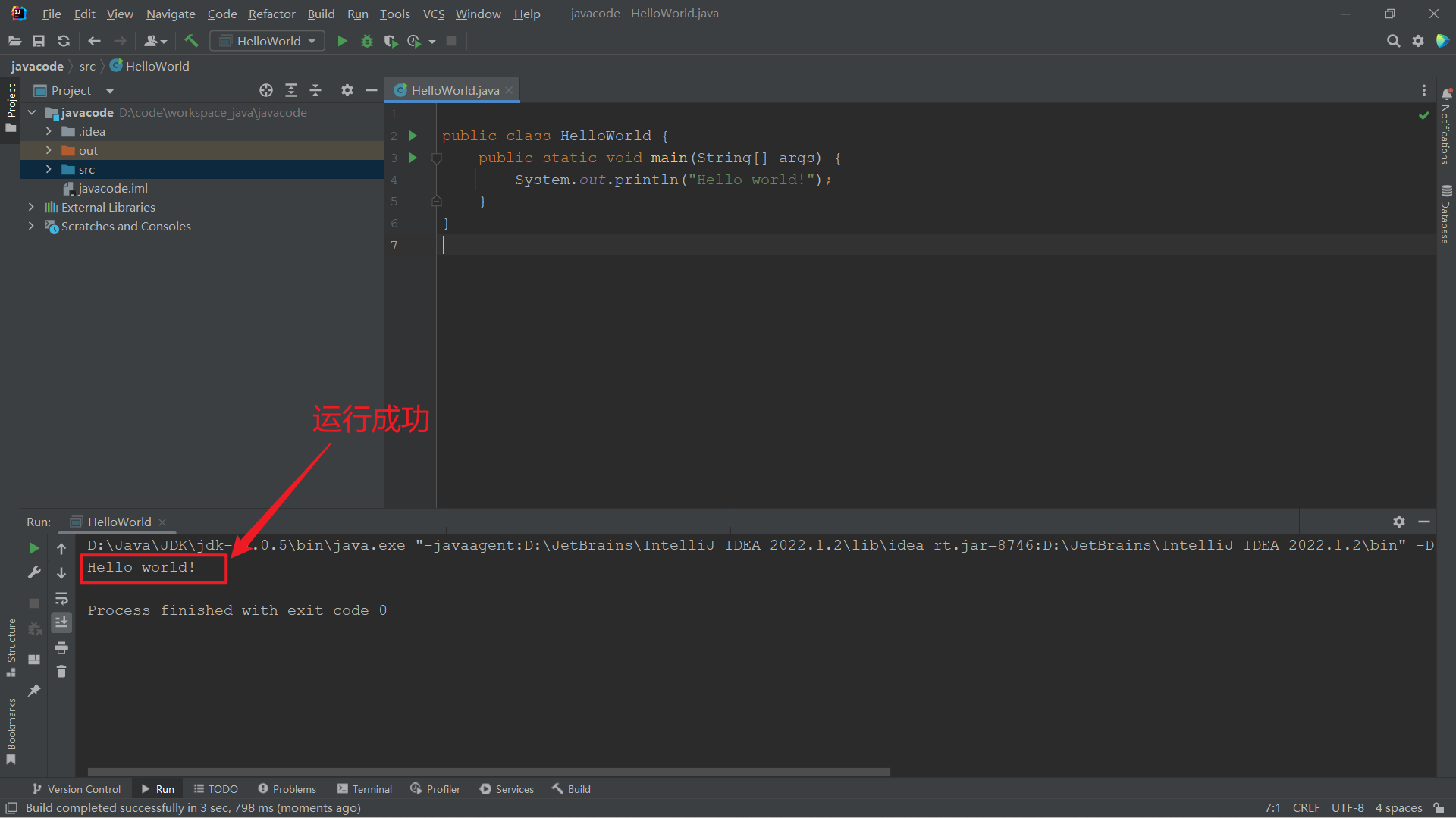Open the File menu

point(52,14)
